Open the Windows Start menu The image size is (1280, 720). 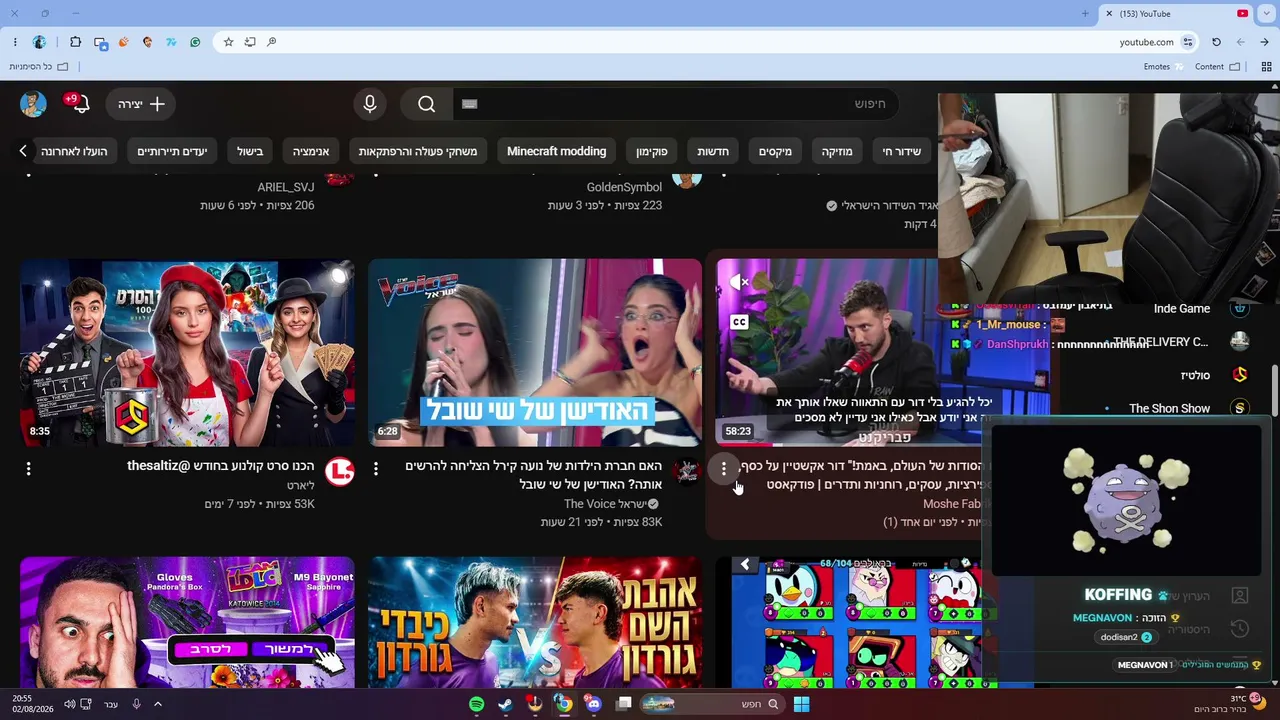pos(801,704)
